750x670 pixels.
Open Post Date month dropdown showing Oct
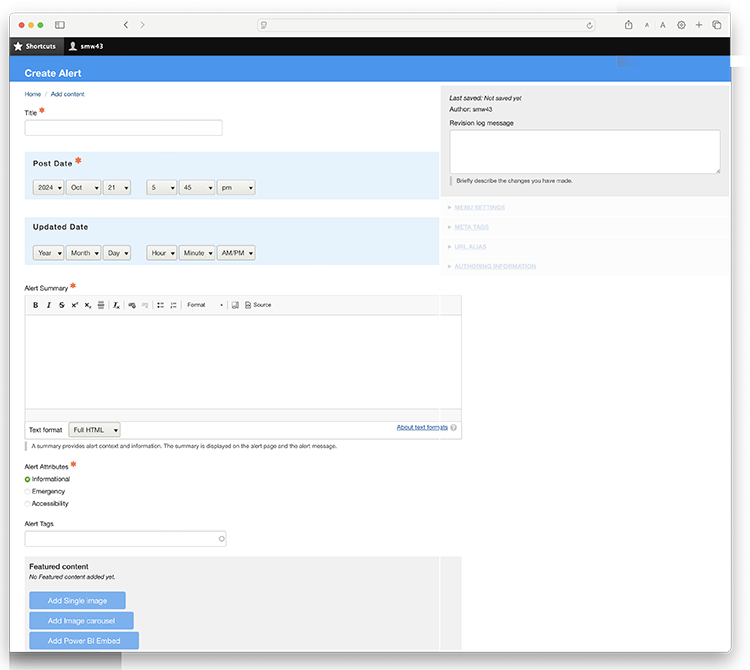(83, 187)
